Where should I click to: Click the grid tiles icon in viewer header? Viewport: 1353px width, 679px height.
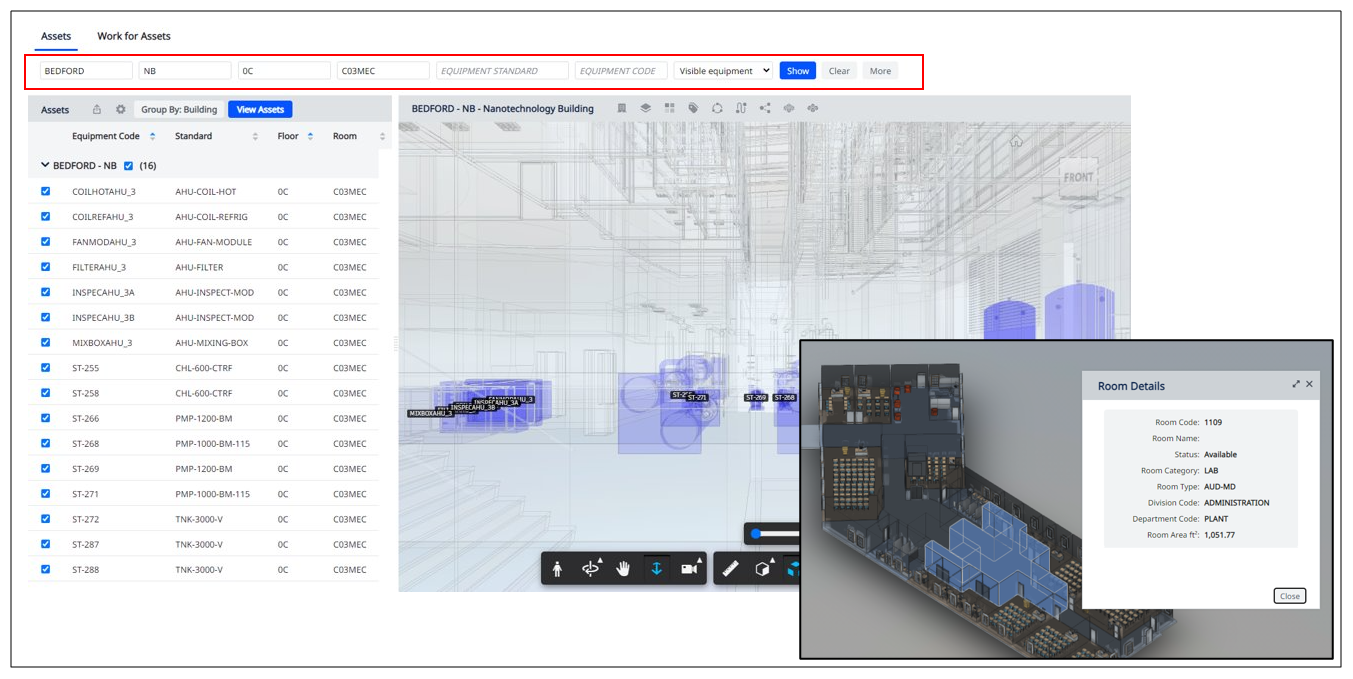pos(670,108)
